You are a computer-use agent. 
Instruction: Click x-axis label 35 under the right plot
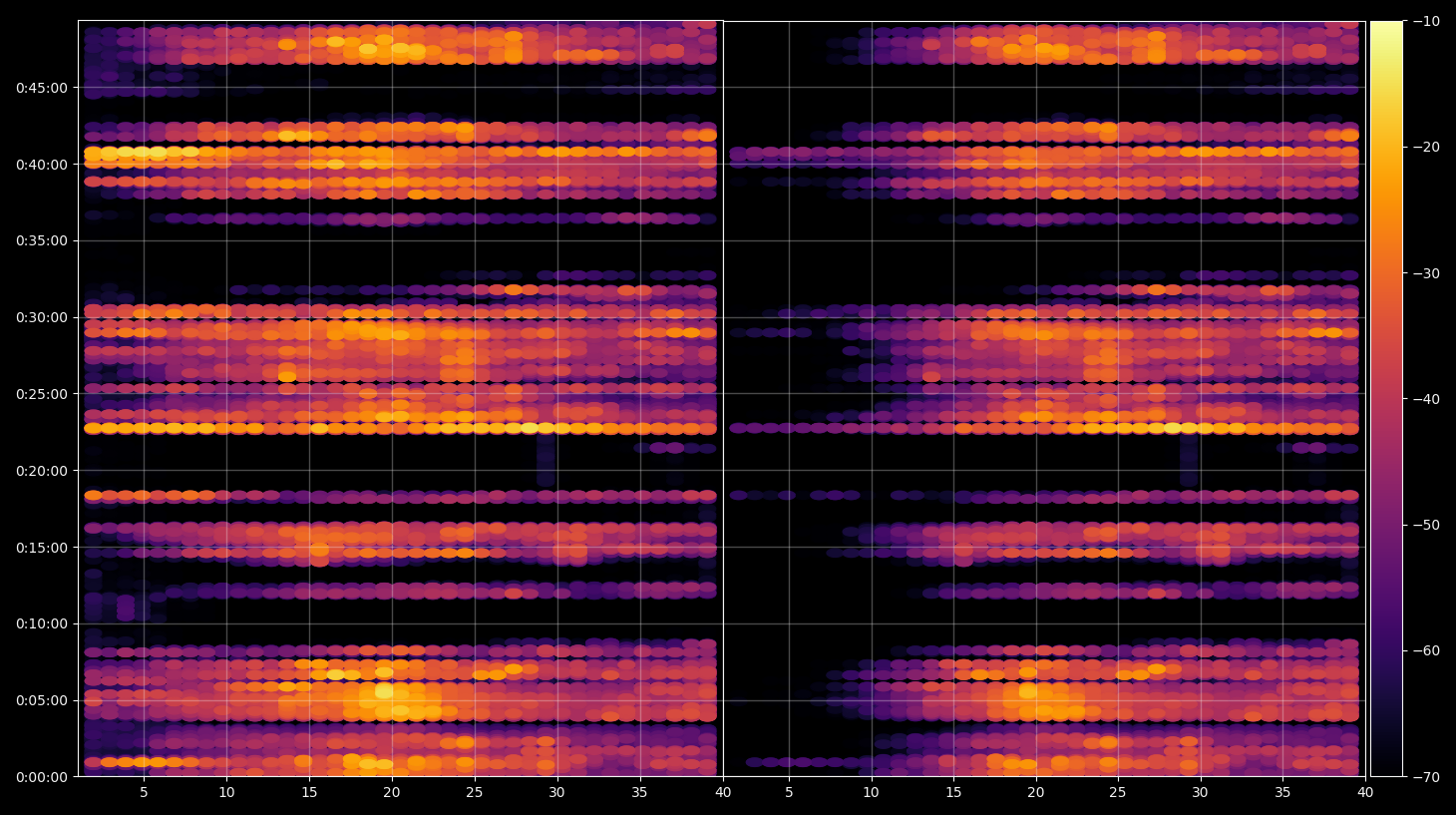pos(1282,793)
